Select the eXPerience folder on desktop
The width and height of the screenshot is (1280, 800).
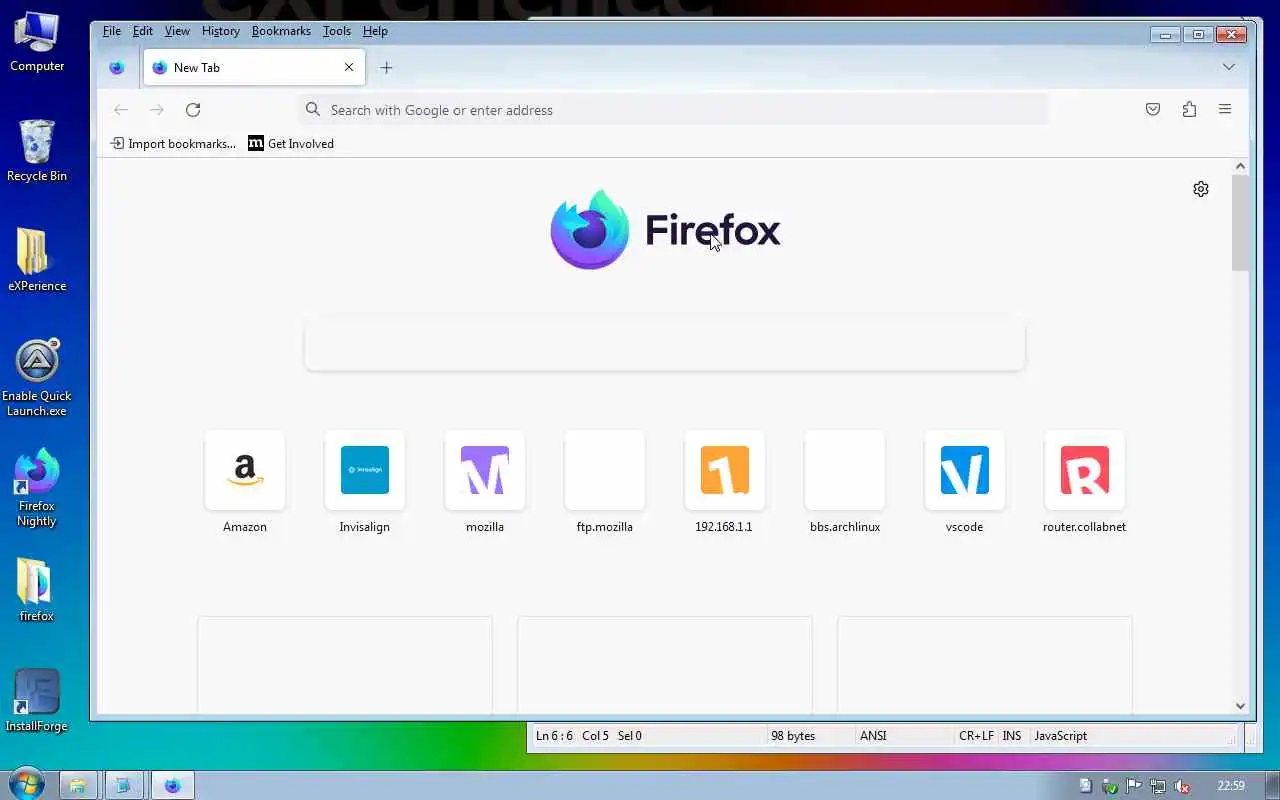(37, 261)
